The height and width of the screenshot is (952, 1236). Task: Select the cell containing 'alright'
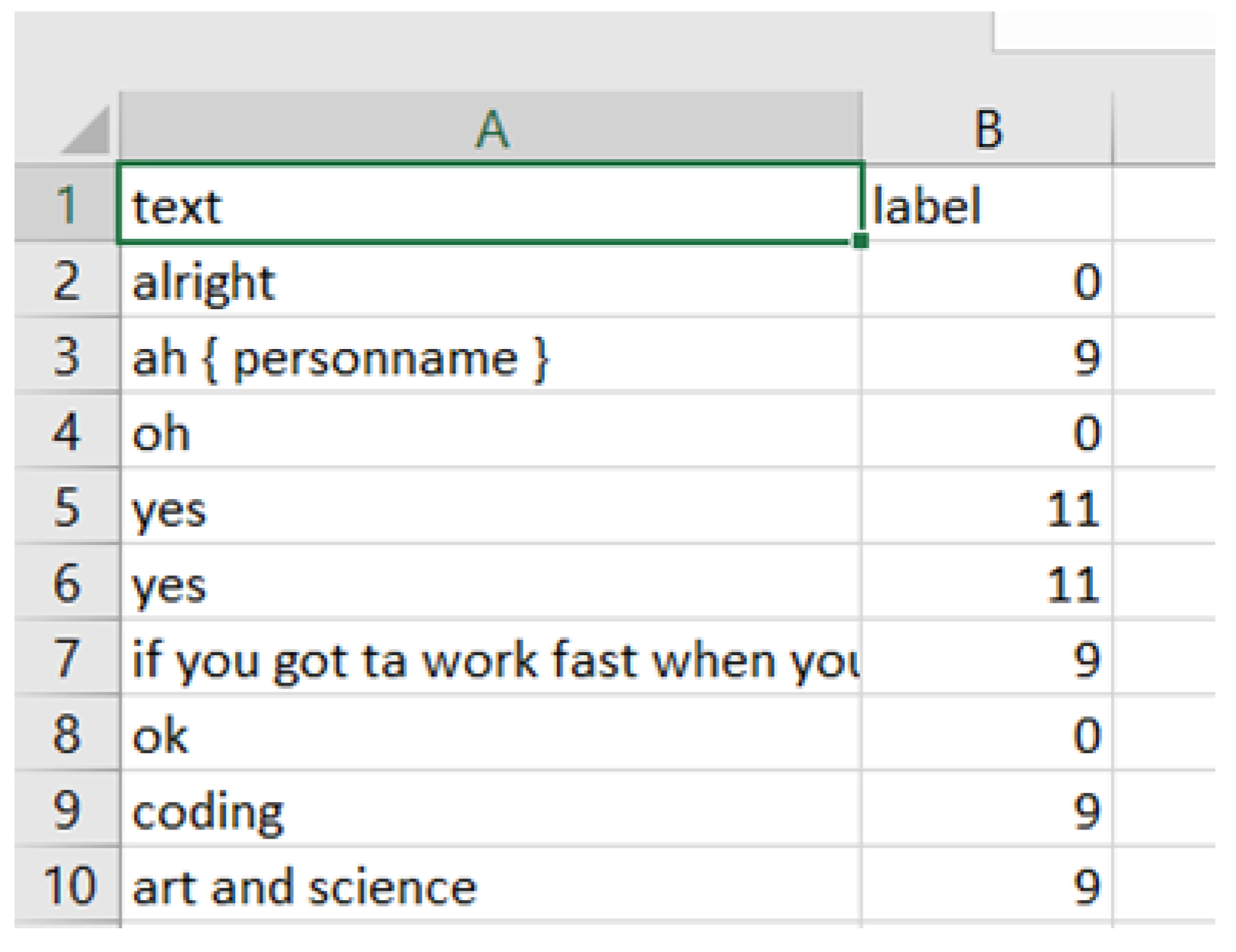point(490,280)
